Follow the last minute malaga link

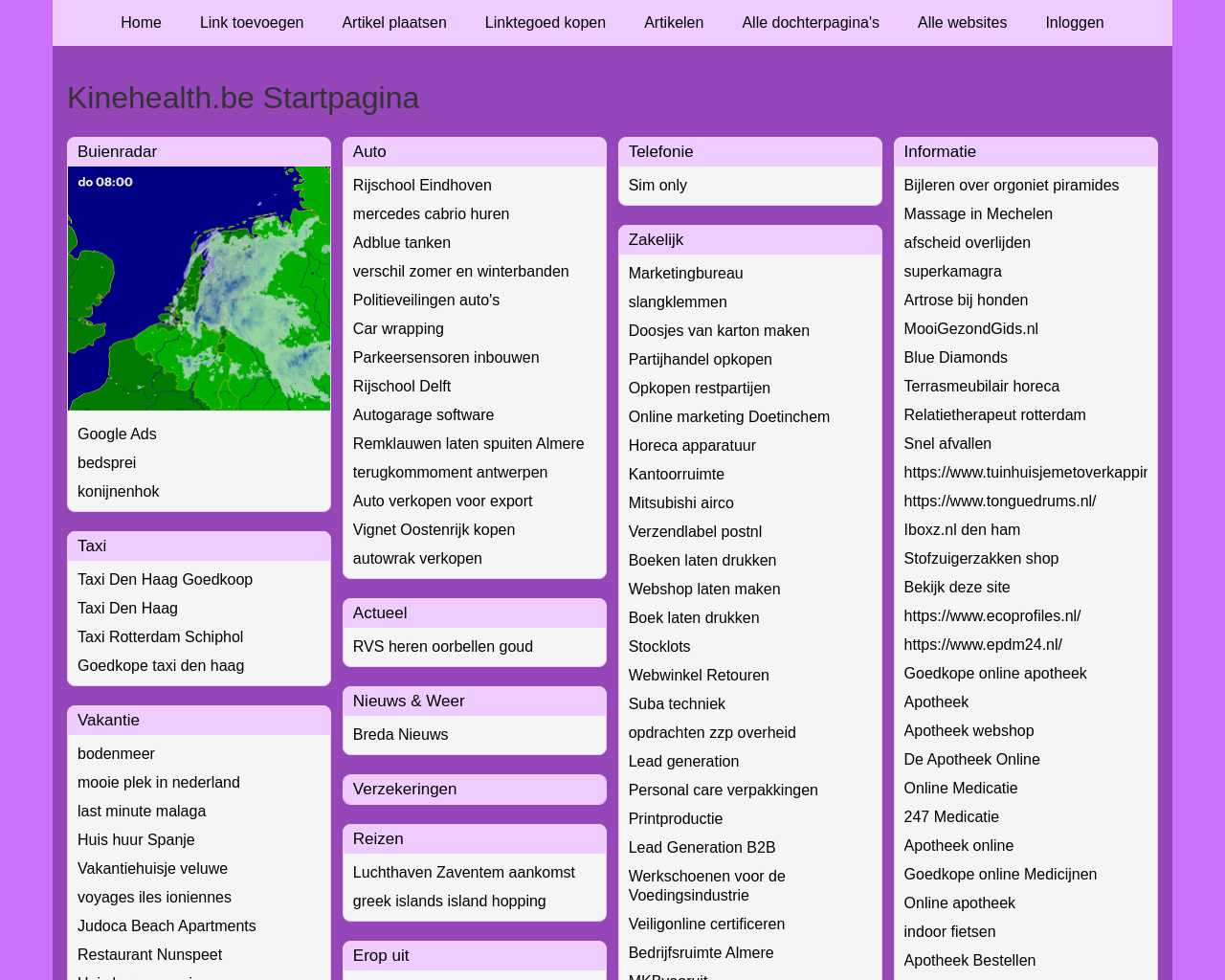click(x=142, y=812)
